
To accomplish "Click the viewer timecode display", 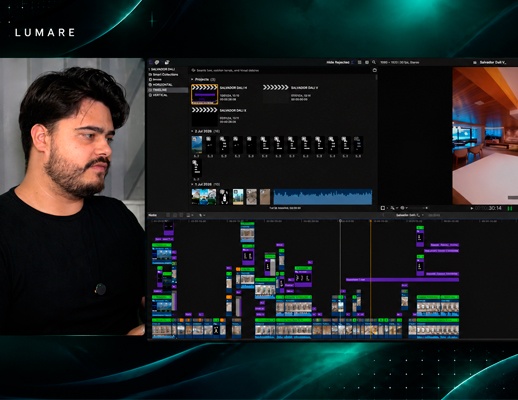I will tap(488, 208).
